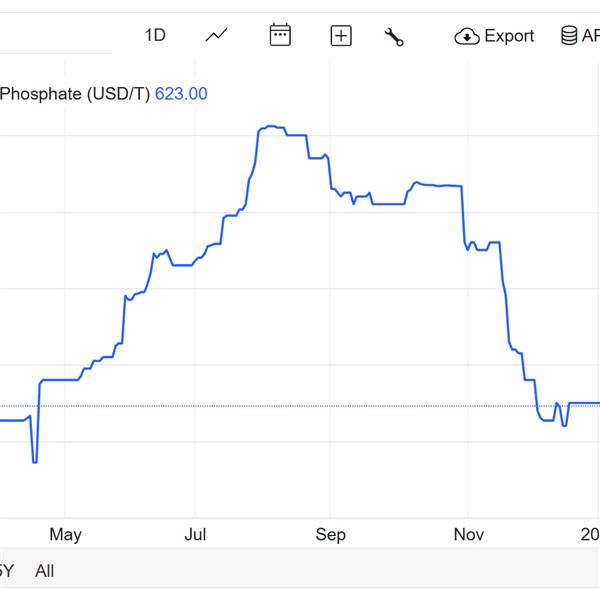Click the Export text label
The height and width of the screenshot is (600, 600).
click(x=509, y=36)
